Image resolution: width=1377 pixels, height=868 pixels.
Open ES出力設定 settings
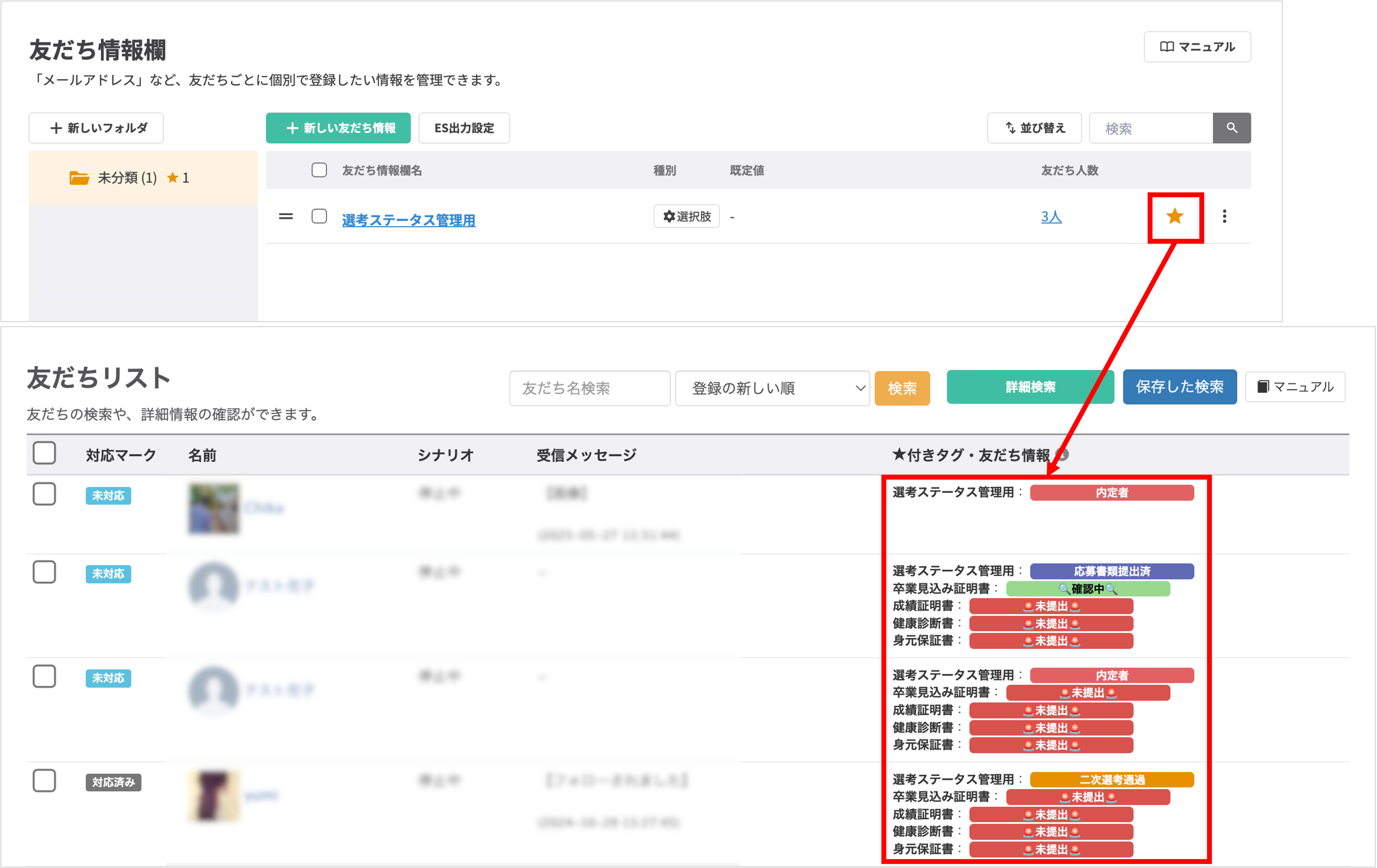point(464,128)
